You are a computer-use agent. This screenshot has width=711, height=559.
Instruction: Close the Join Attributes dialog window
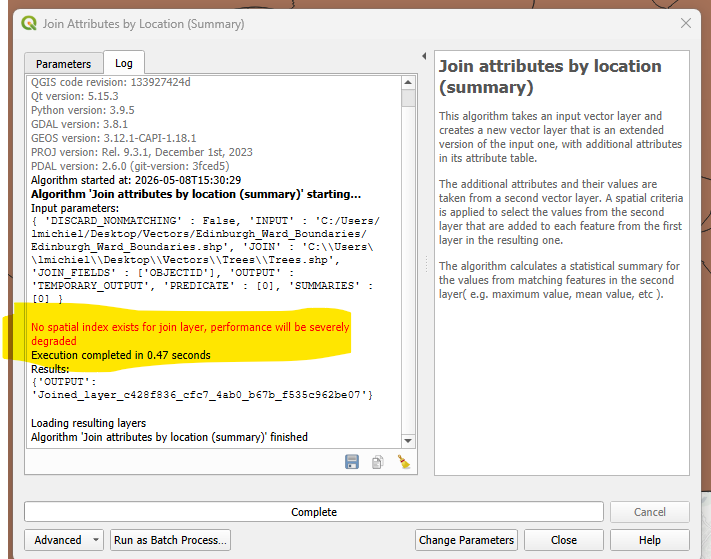(686, 23)
